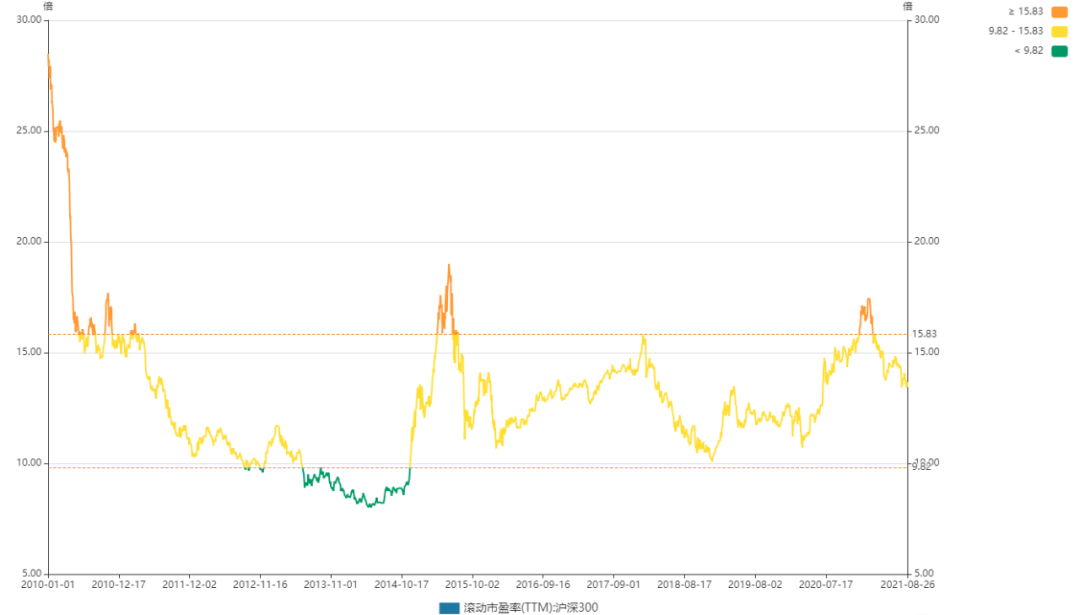
Task: Click the 15.83 threshold line label
Action: 924,334
